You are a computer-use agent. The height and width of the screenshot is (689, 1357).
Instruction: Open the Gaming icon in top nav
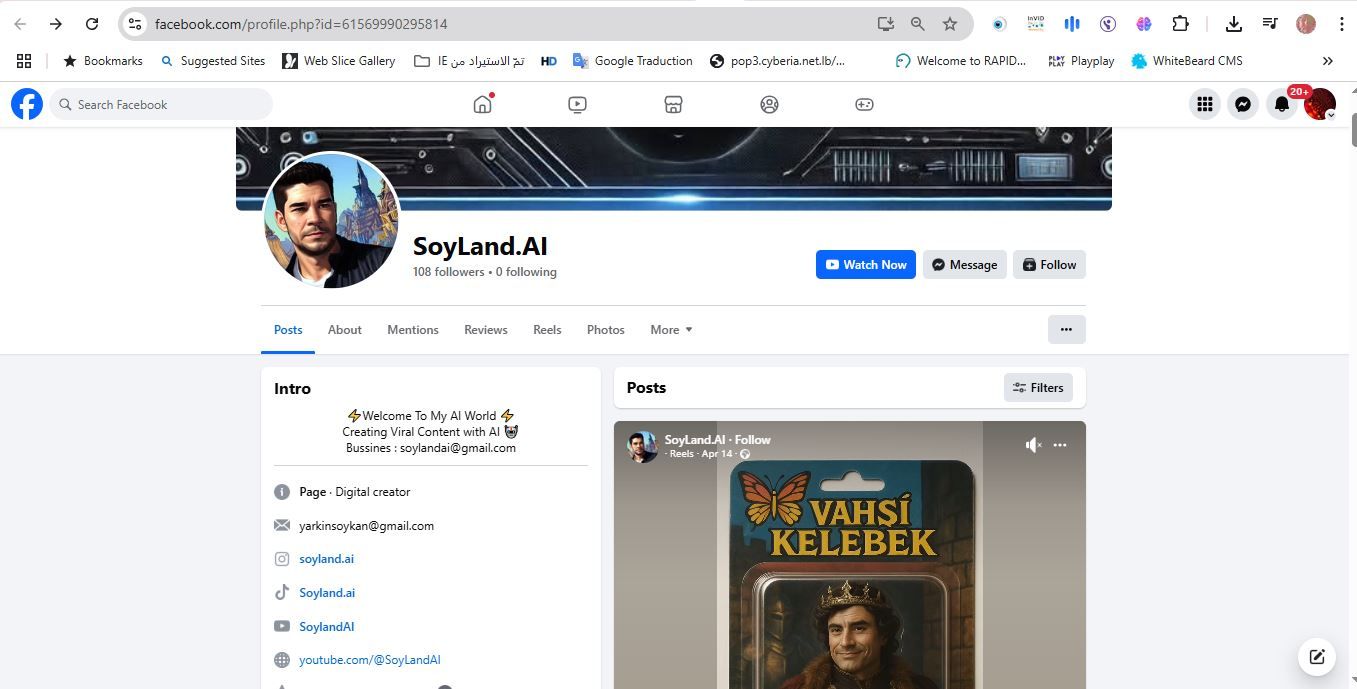[864, 104]
